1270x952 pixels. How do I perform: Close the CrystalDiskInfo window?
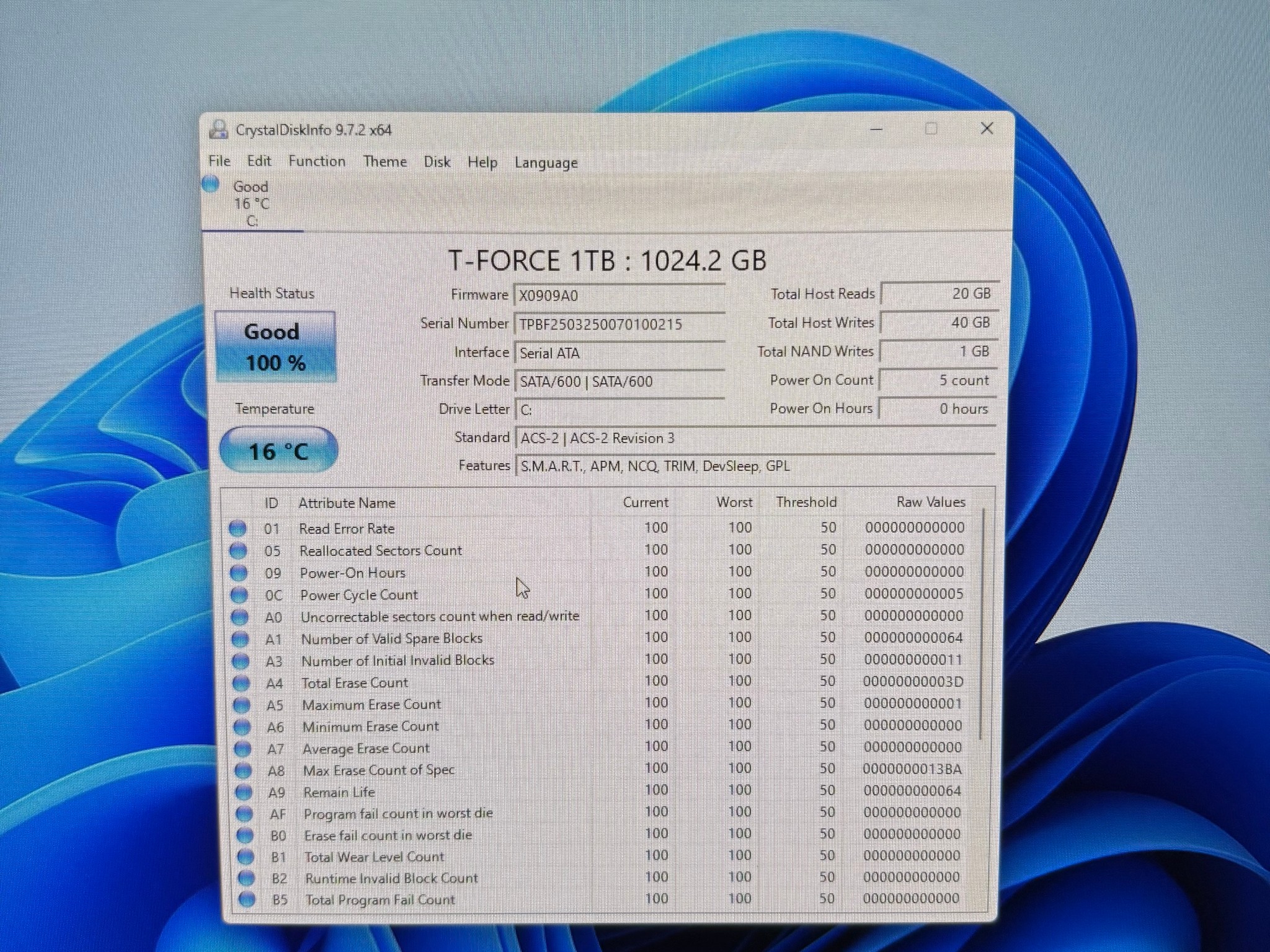[x=987, y=128]
